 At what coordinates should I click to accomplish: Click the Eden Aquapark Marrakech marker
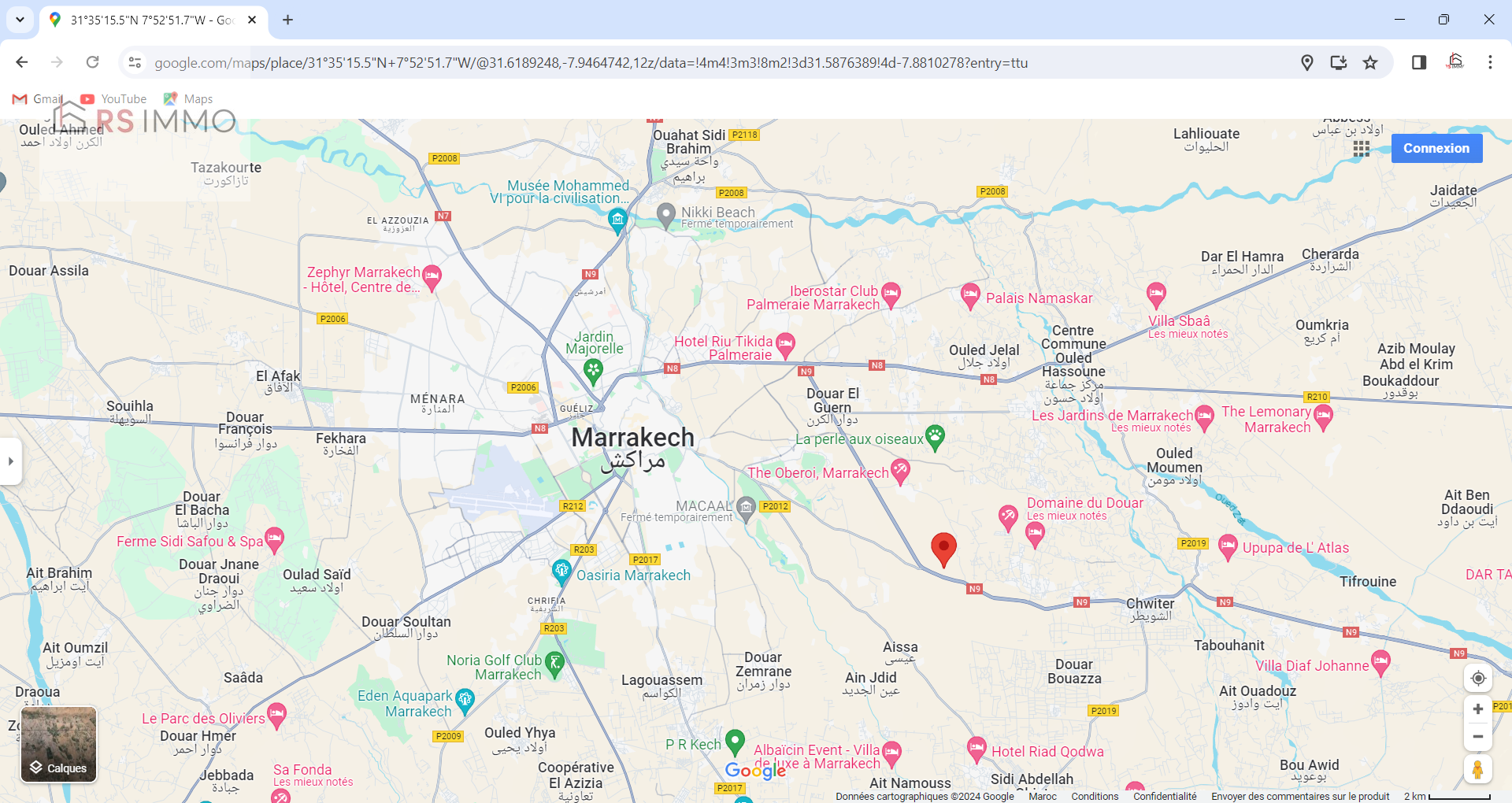[x=465, y=700]
